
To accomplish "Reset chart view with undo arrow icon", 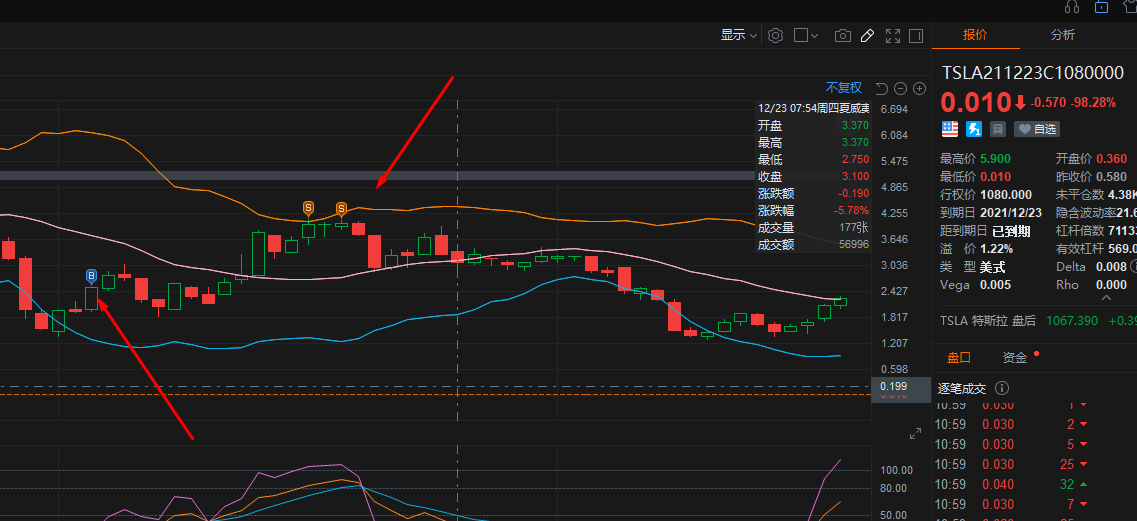I will [882, 89].
